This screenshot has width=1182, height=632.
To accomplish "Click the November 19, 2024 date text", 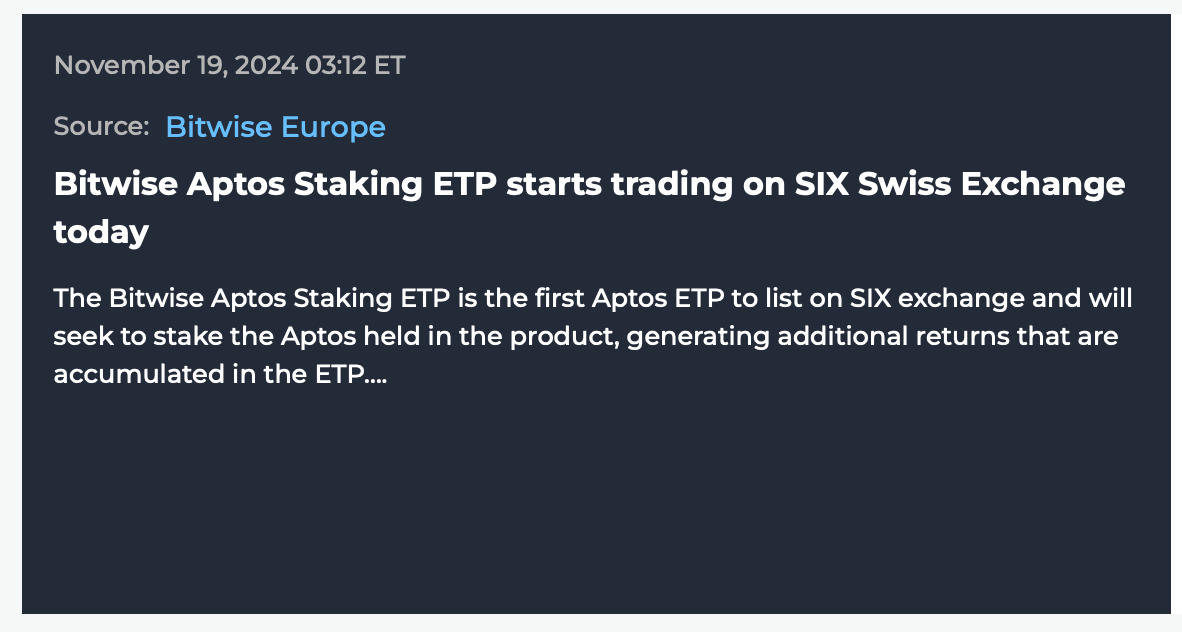I will [176, 65].
